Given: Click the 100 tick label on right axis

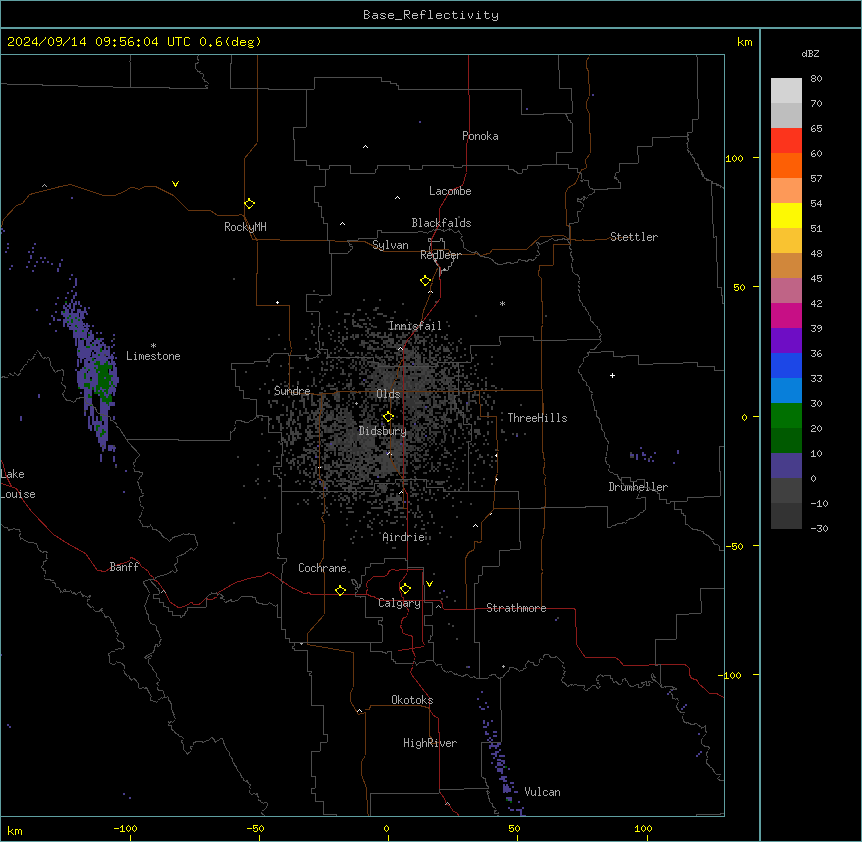Looking at the screenshot, I should (734, 158).
